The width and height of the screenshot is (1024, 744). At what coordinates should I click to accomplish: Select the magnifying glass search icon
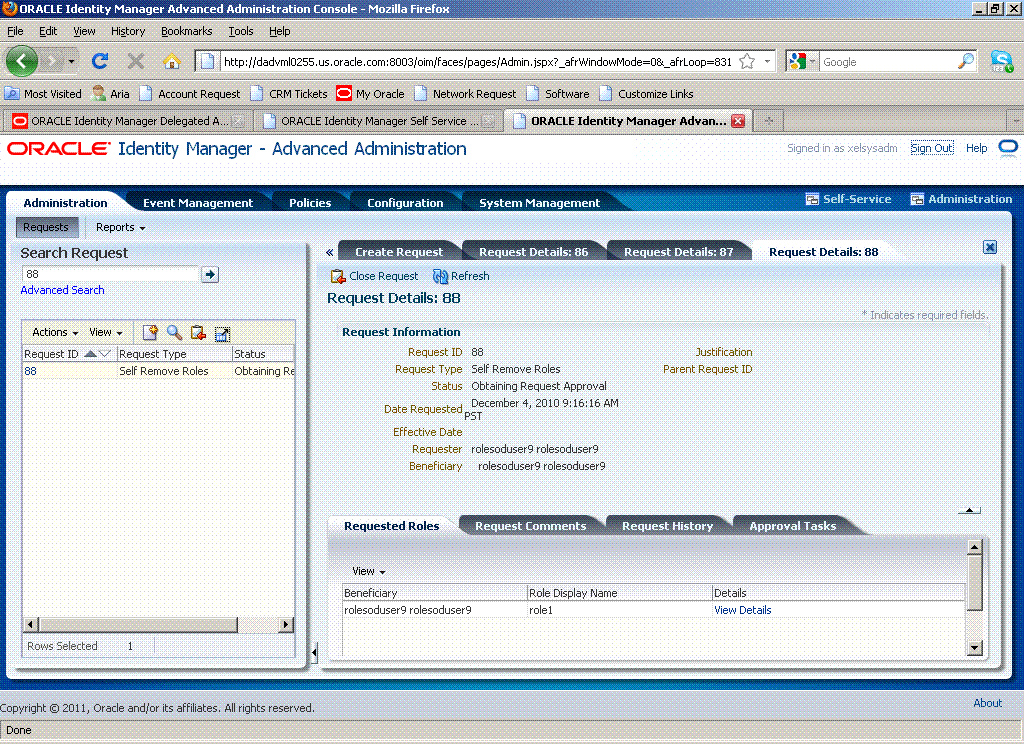[173, 332]
